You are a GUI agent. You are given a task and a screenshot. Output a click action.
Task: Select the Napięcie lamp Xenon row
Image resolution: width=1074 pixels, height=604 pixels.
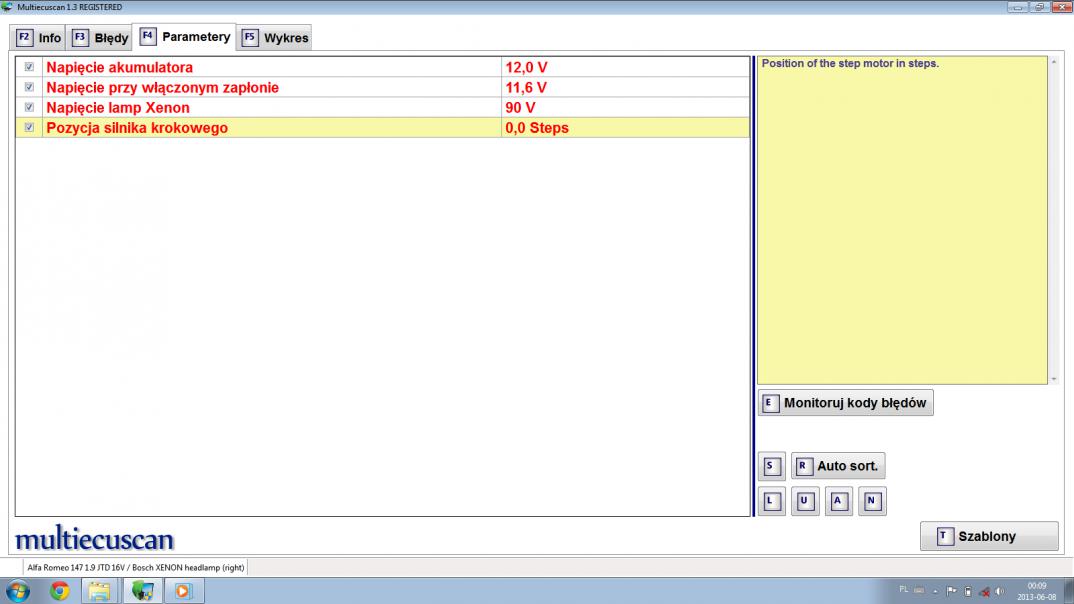[x=382, y=108]
